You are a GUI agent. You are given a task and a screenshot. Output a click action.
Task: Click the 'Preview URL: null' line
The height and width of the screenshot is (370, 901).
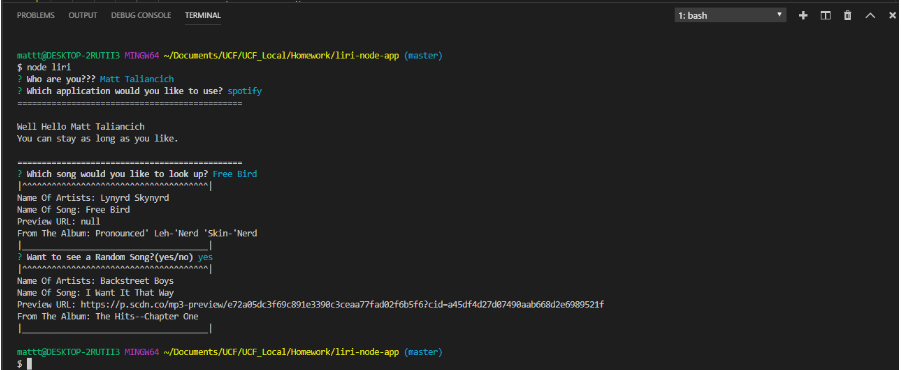click(59, 221)
